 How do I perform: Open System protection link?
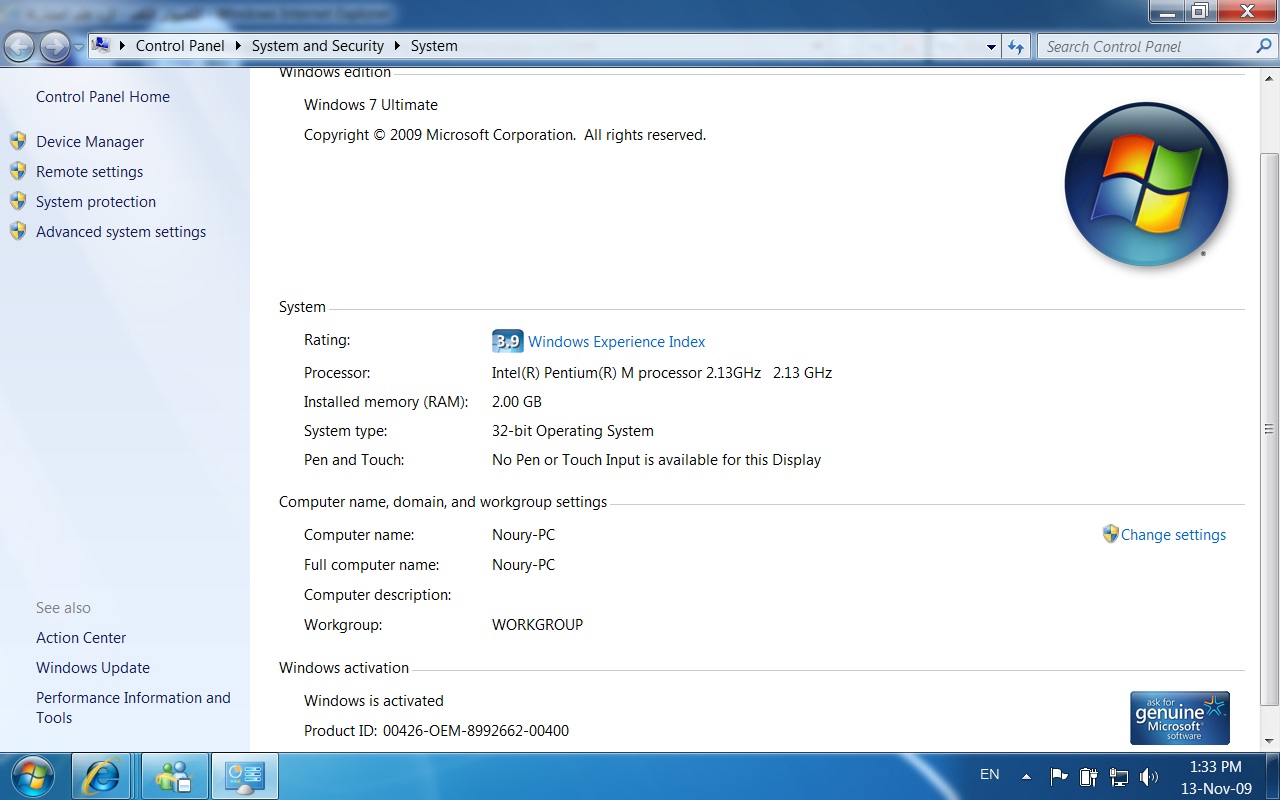coord(96,202)
